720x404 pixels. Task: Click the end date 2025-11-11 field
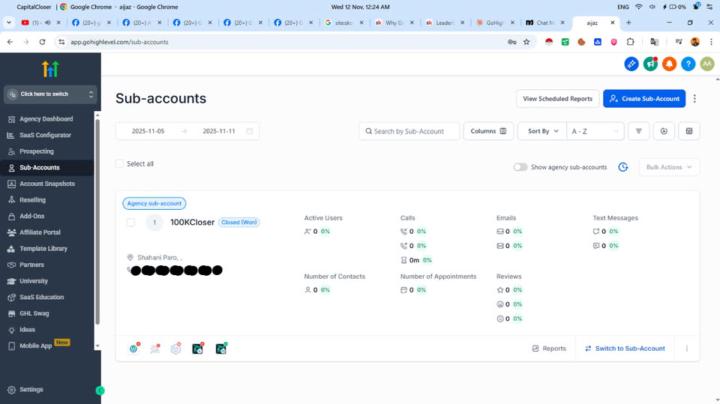[219, 131]
